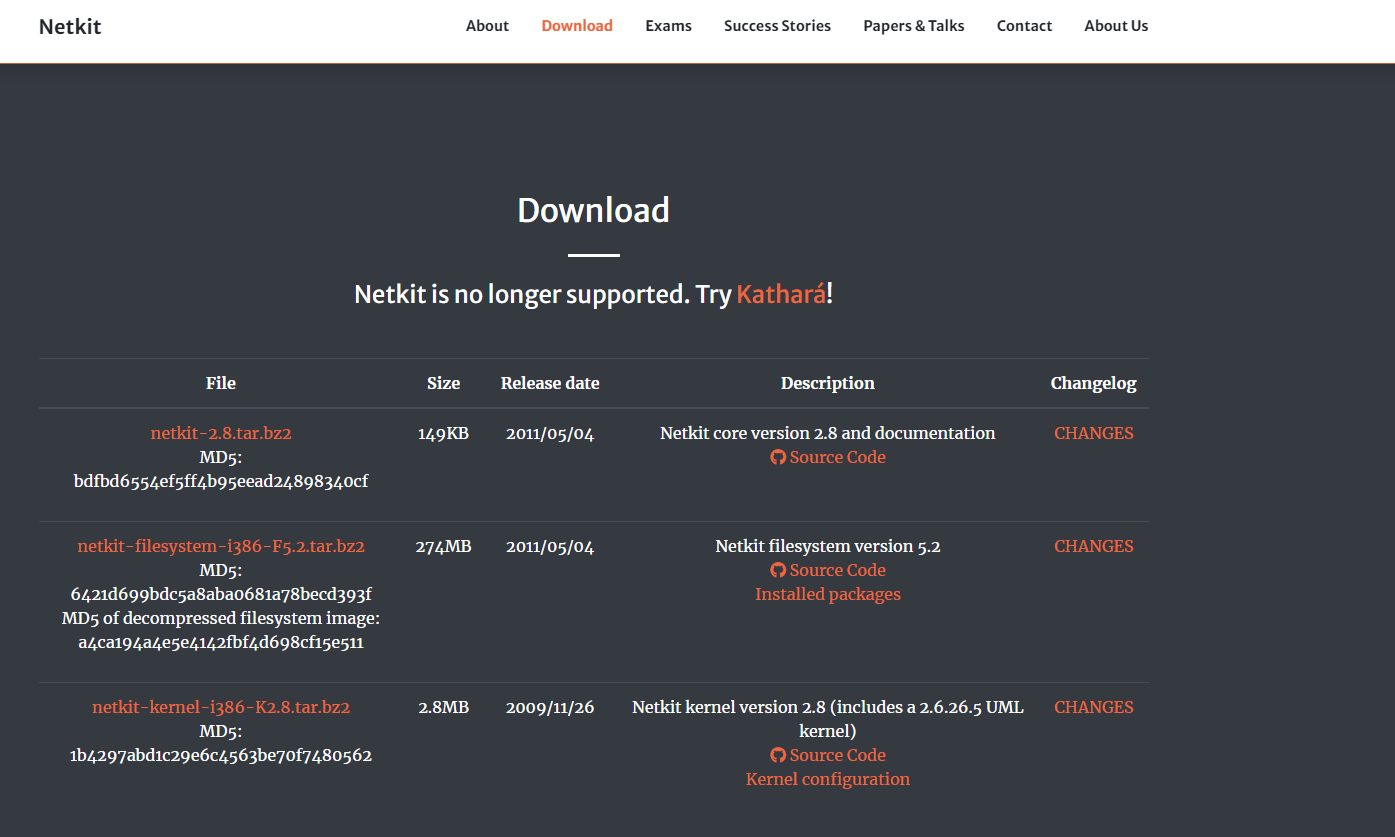View the Kernel configuration link
The image size is (1395, 837).
(828, 779)
